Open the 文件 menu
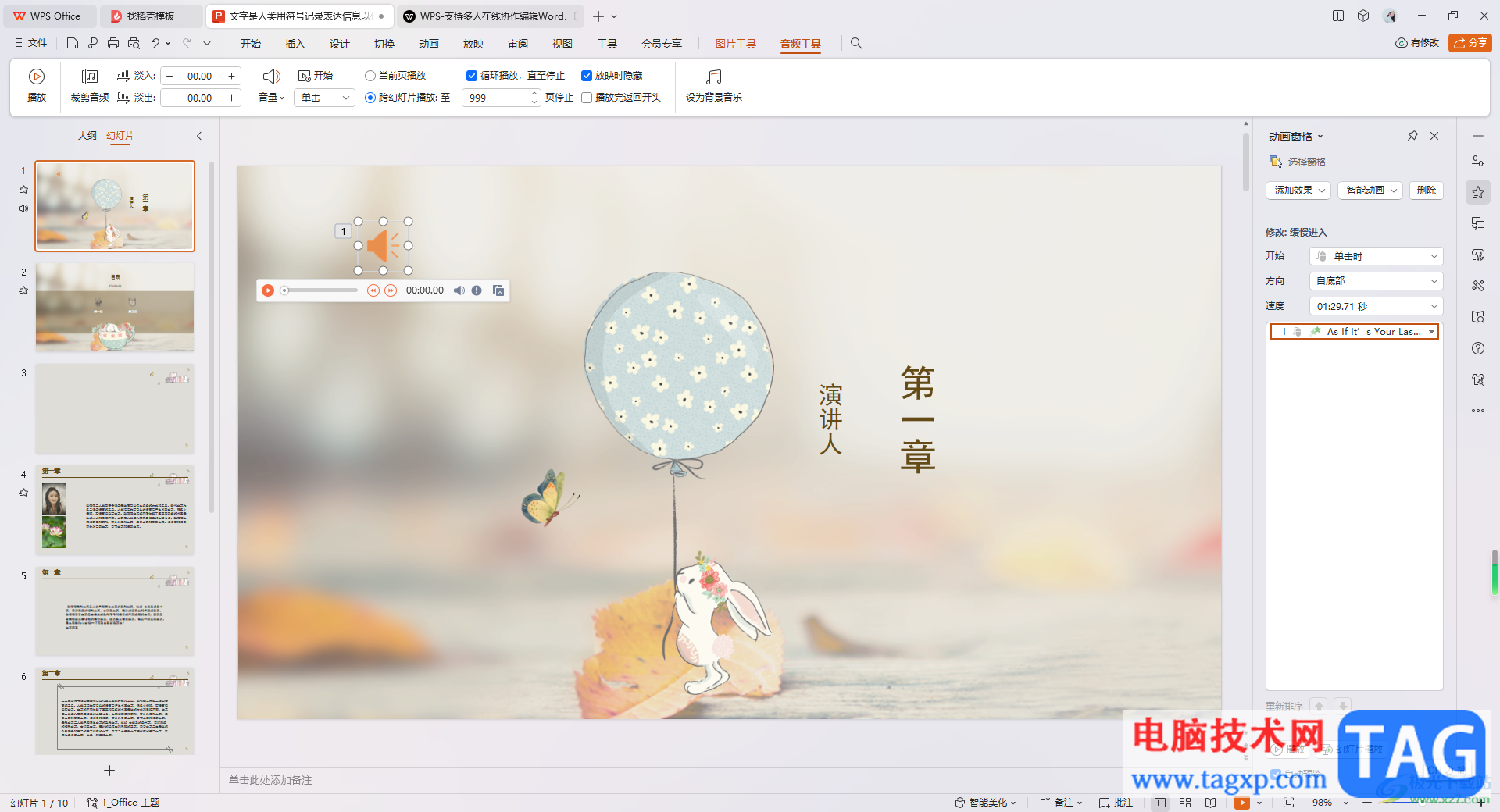The width and height of the screenshot is (1500, 812). 31,43
